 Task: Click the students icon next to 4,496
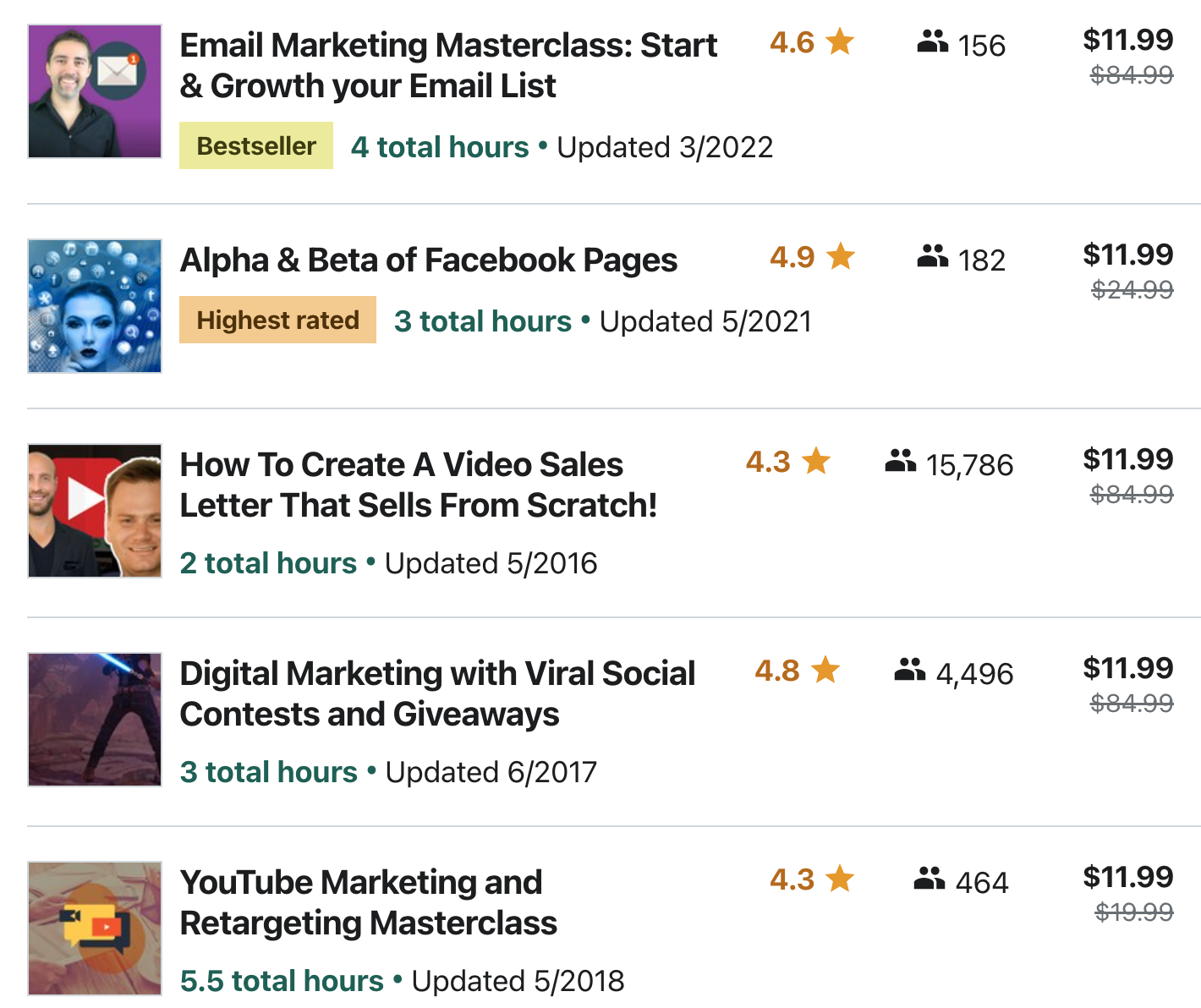click(909, 670)
